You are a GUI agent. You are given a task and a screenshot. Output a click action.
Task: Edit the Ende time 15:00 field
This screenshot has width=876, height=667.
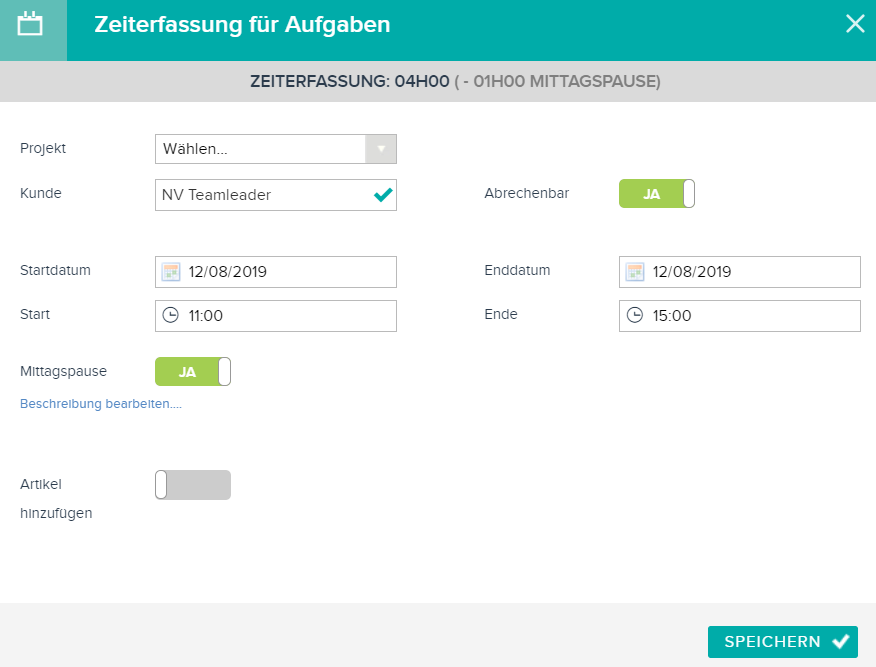740,316
